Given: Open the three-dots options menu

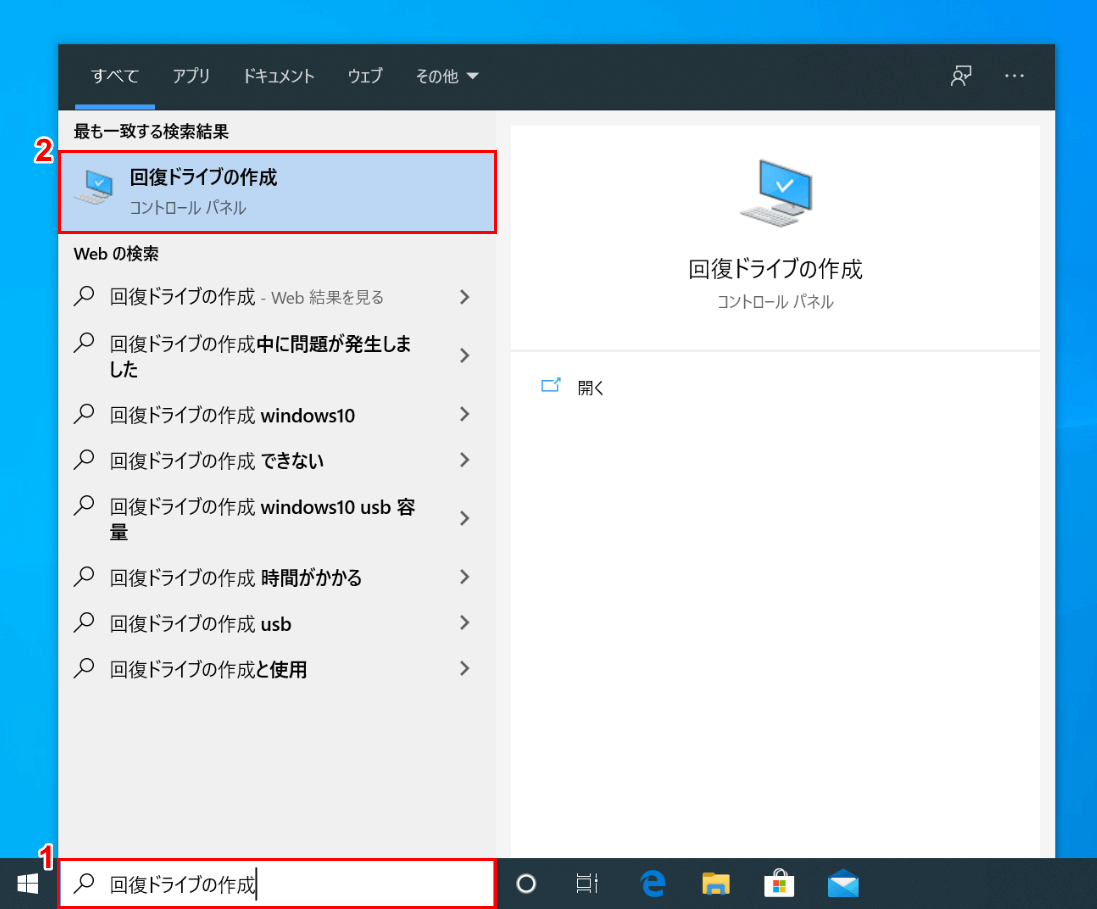Looking at the screenshot, I should tap(1014, 76).
